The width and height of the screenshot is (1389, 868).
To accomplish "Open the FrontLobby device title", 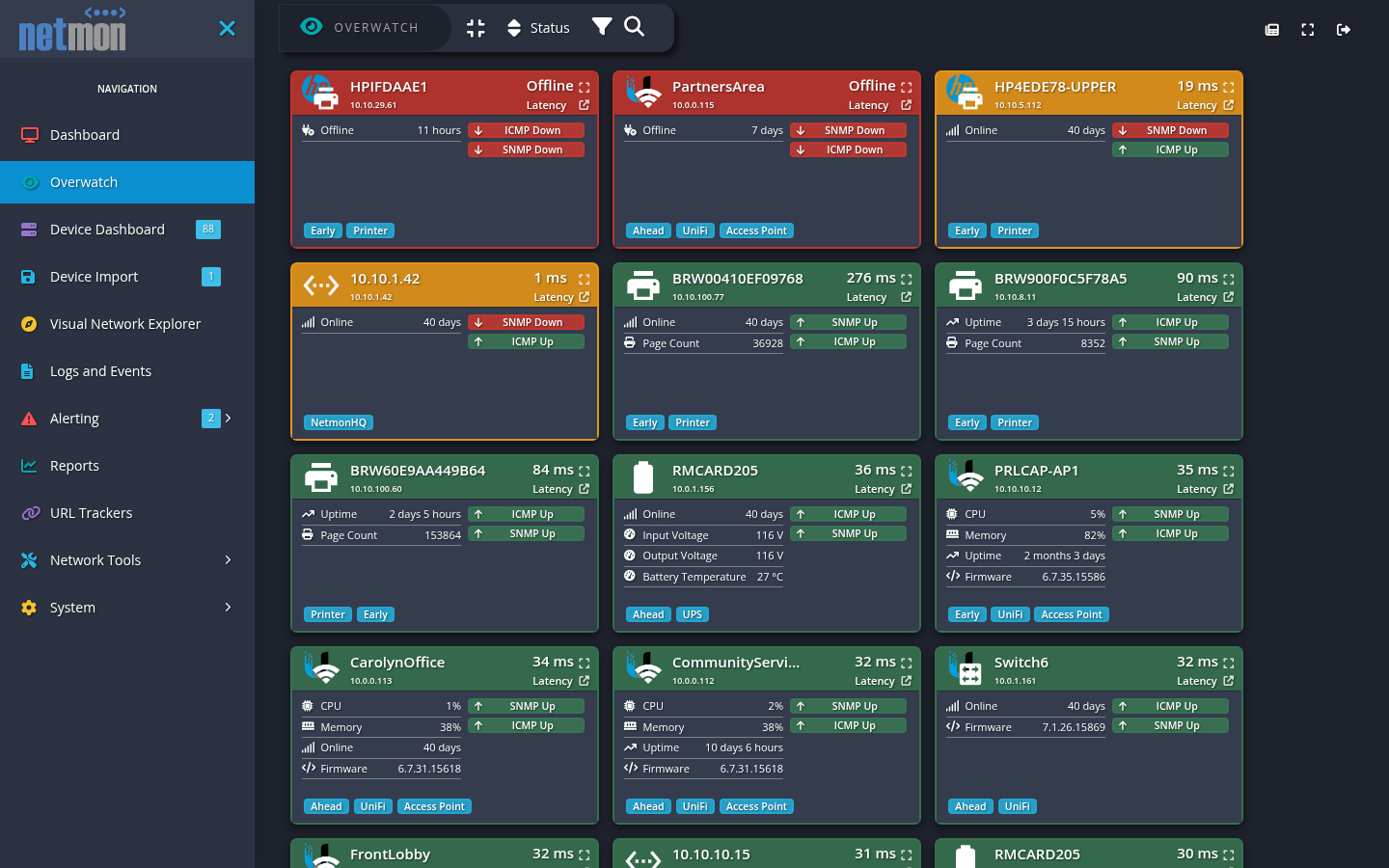I will (x=390, y=854).
